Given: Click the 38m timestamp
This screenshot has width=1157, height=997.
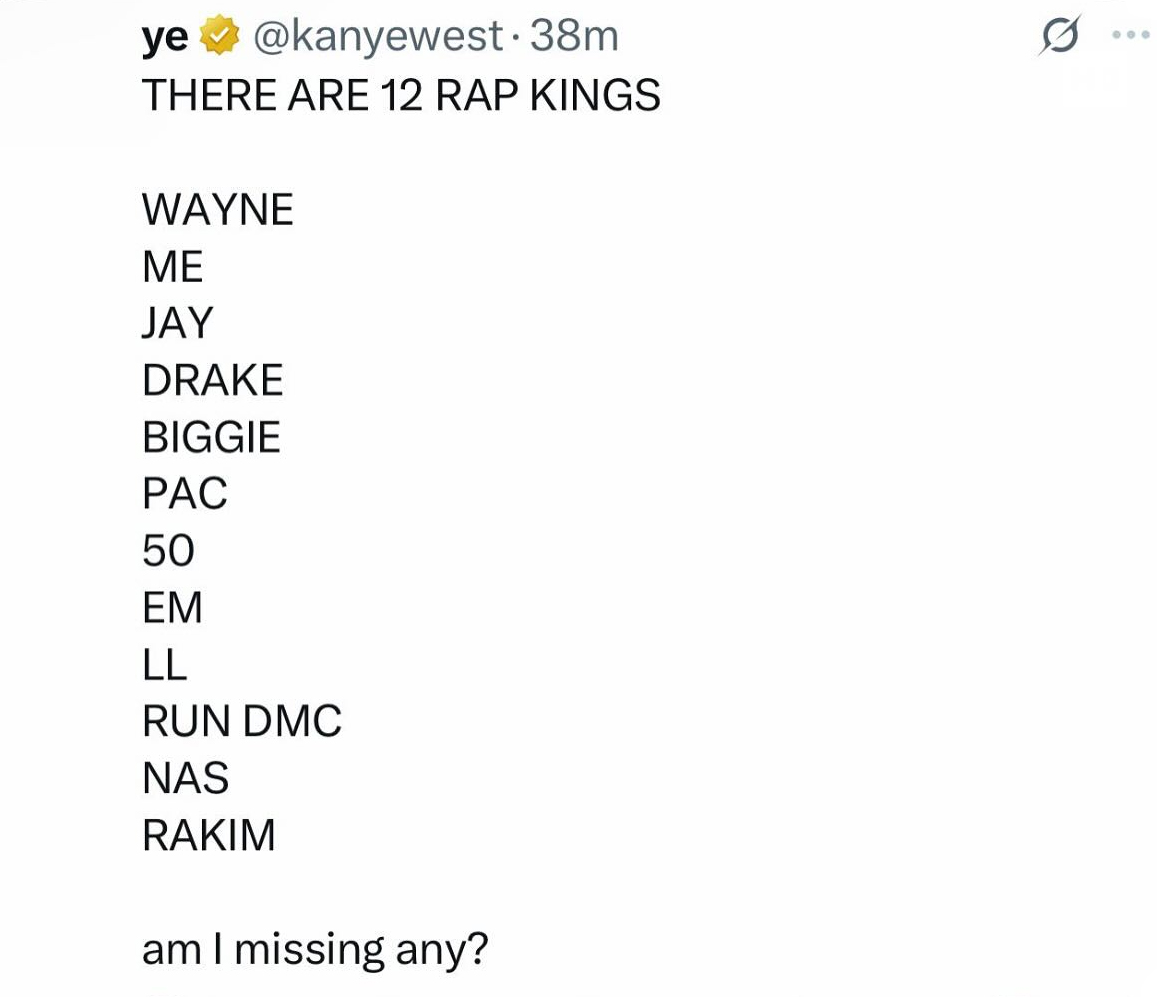Looking at the screenshot, I should [574, 36].
